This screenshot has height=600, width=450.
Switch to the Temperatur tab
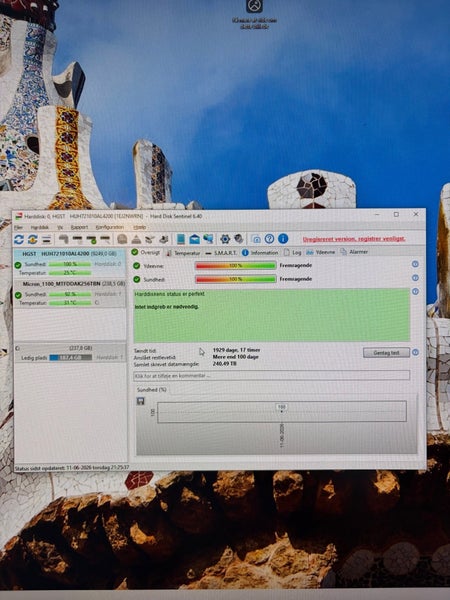pos(183,253)
